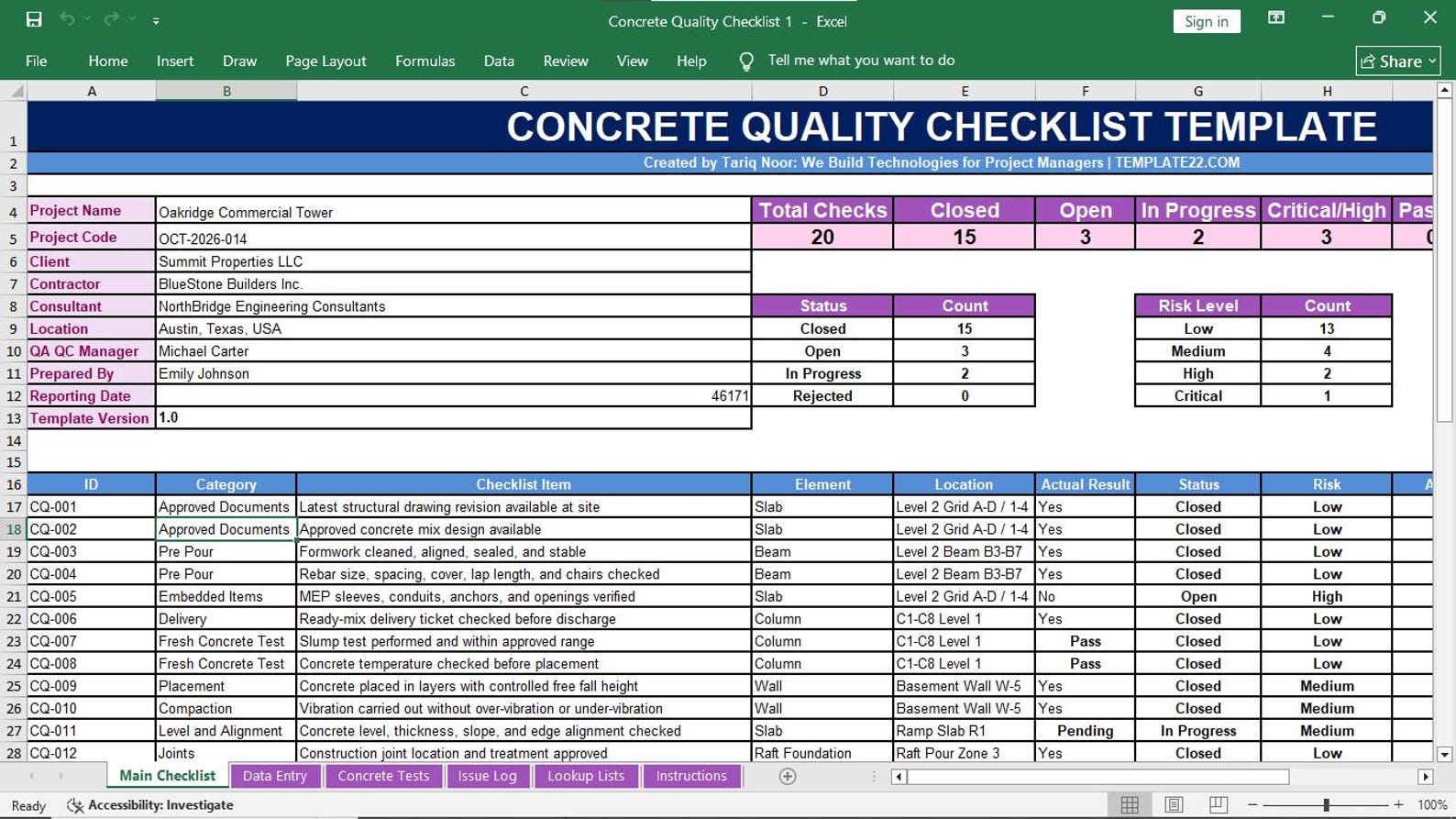Switch to the Issue Log sheet tab
This screenshot has height=819, width=1456.
[487, 776]
